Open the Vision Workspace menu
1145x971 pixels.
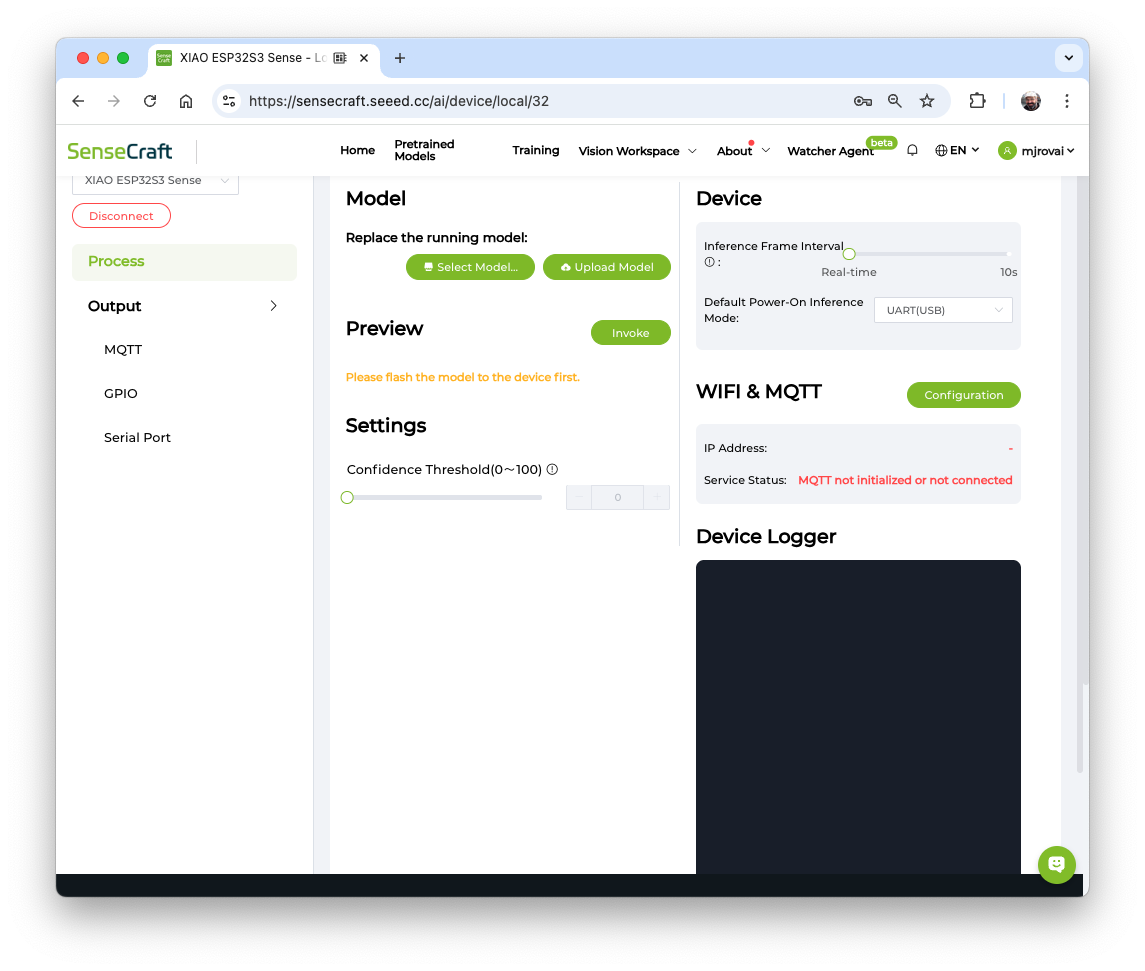[x=636, y=151]
